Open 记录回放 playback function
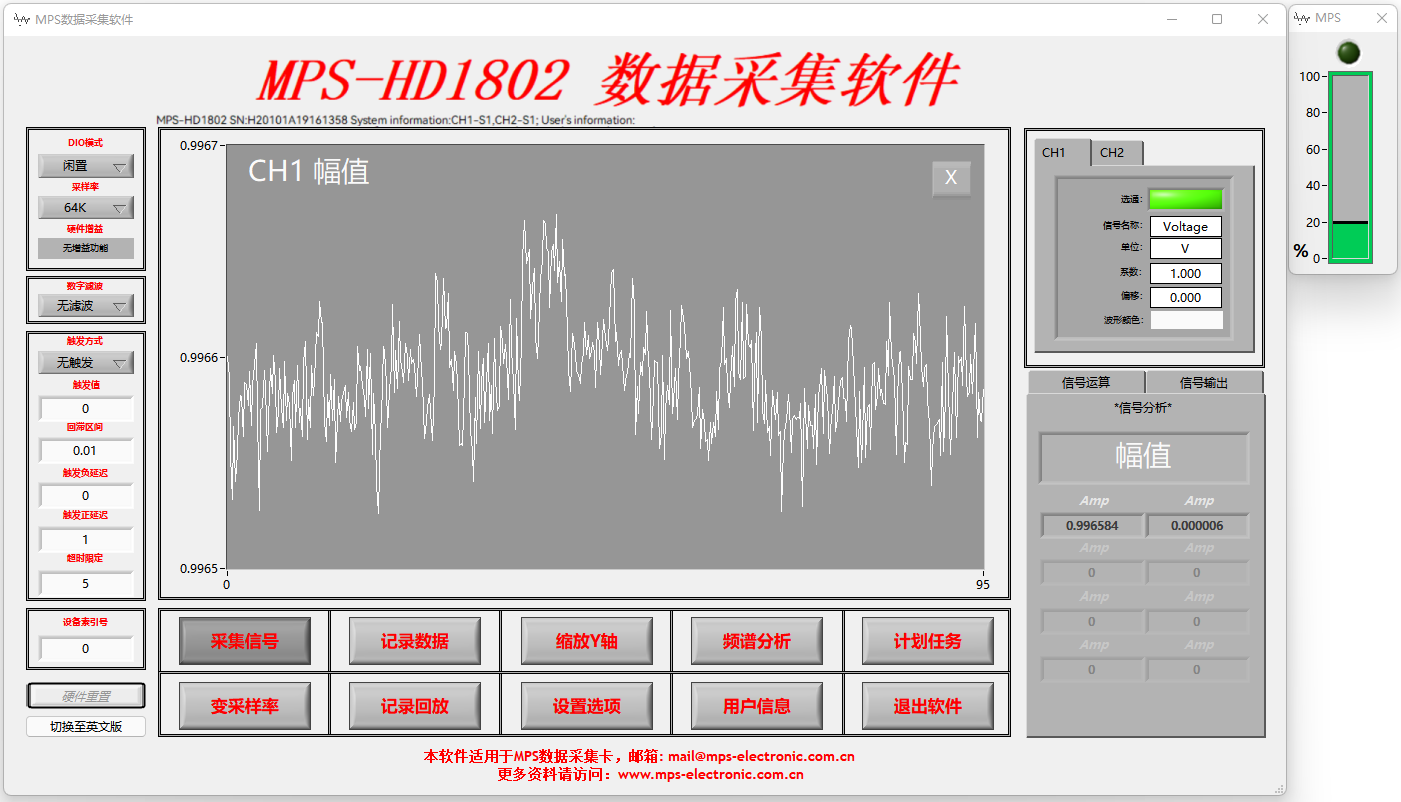Viewport: 1401px width, 802px height. tap(415, 705)
